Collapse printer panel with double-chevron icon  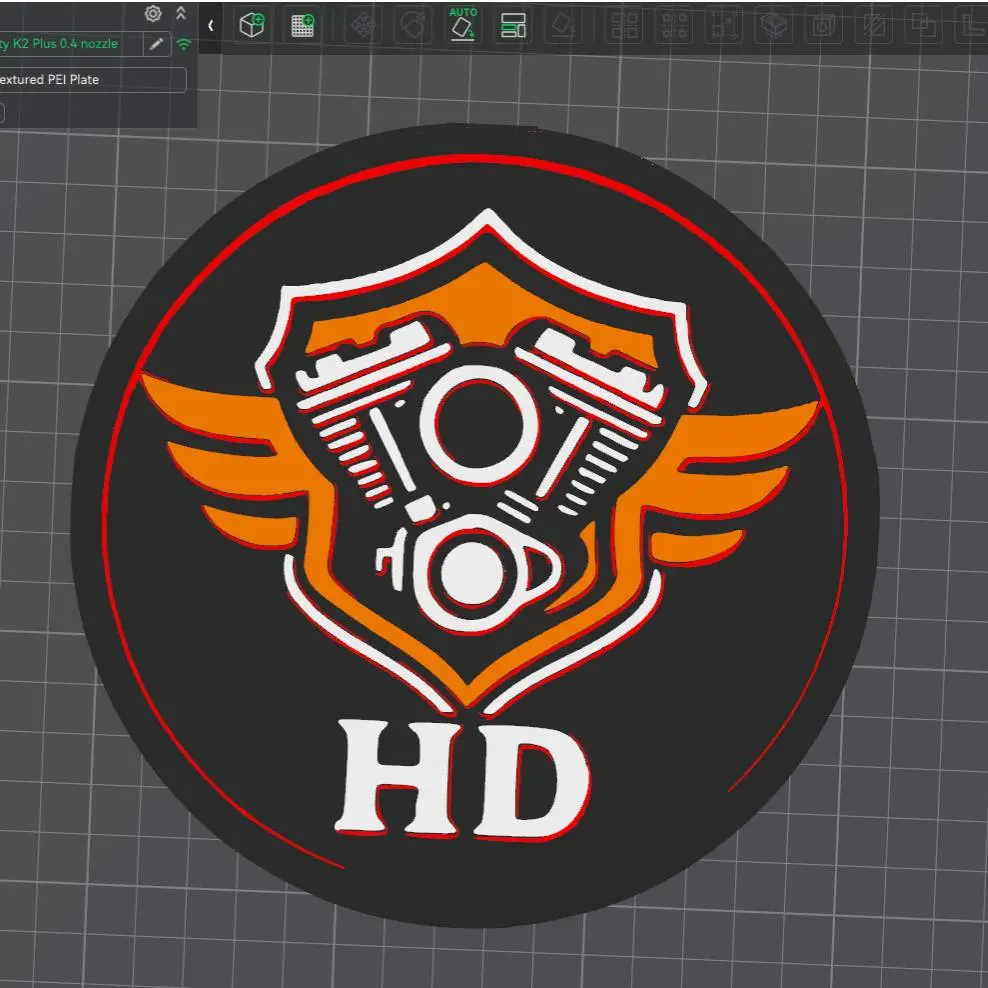tap(181, 13)
